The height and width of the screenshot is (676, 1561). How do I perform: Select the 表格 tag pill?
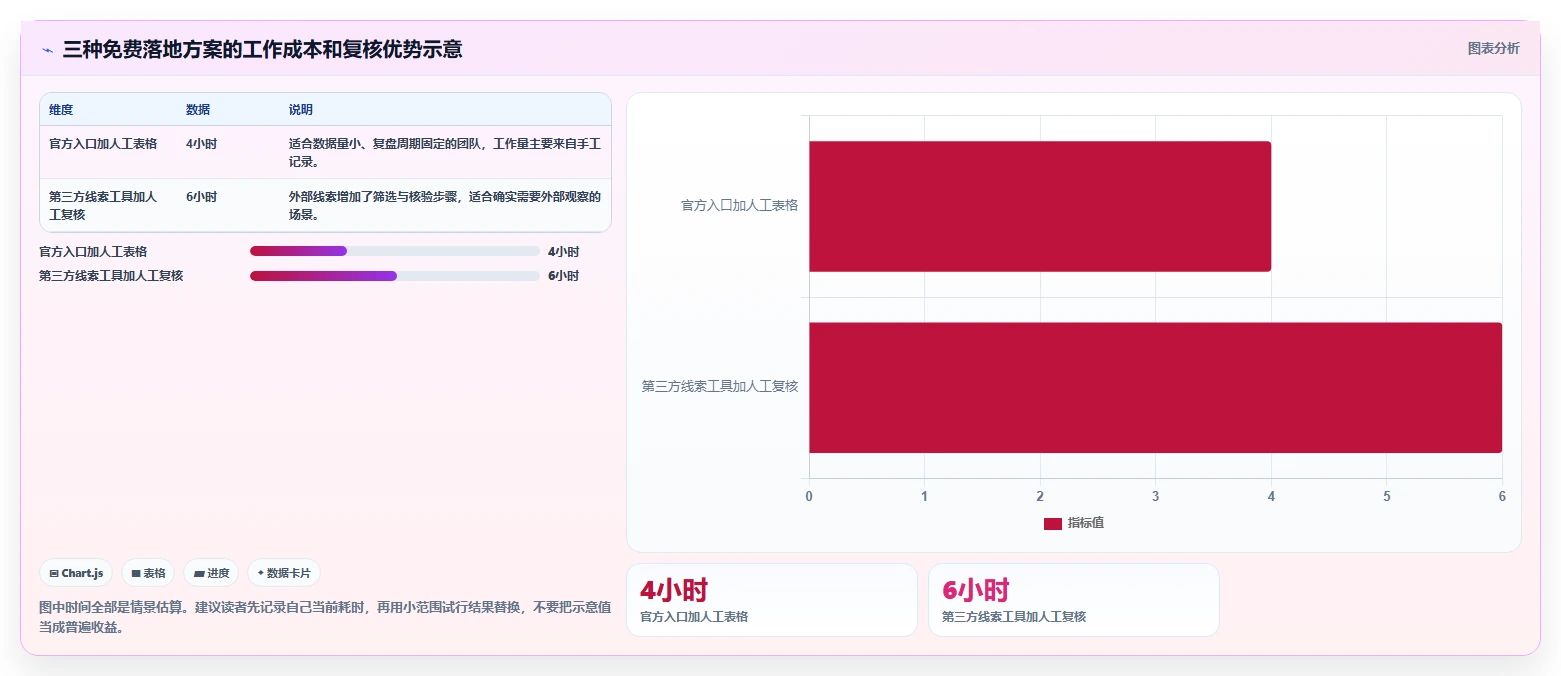click(148, 573)
